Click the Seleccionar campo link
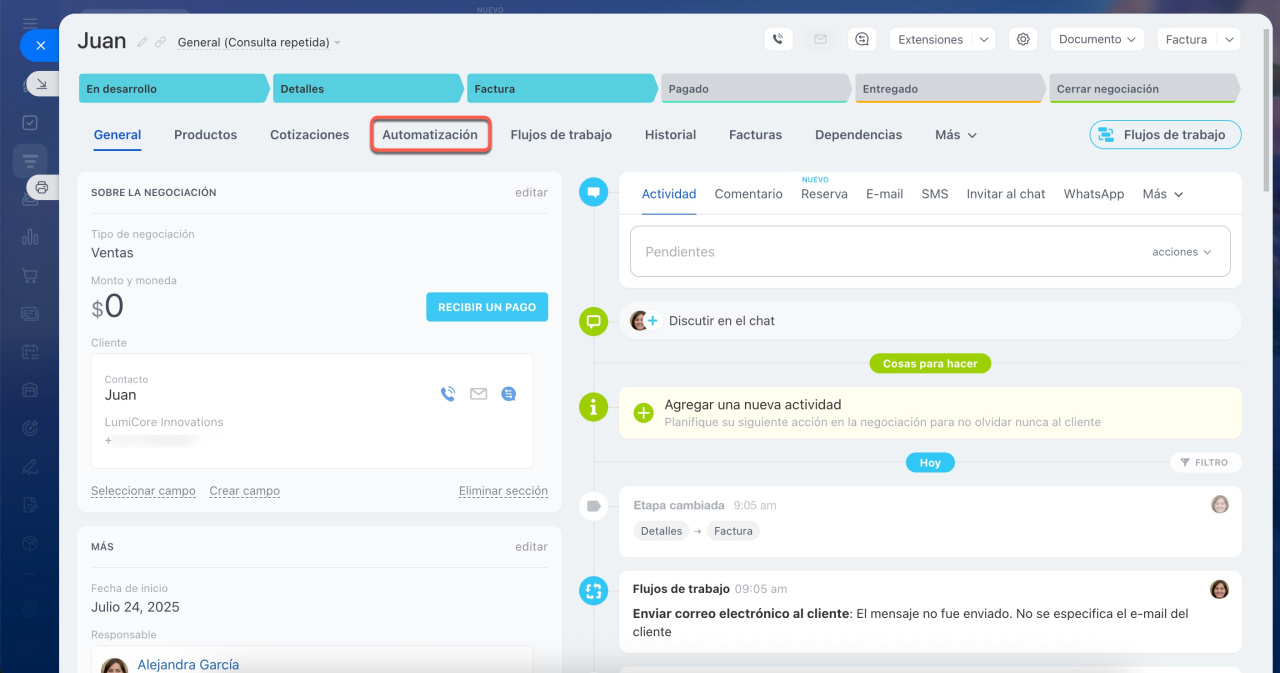The image size is (1280, 673). [x=143, y=491]
